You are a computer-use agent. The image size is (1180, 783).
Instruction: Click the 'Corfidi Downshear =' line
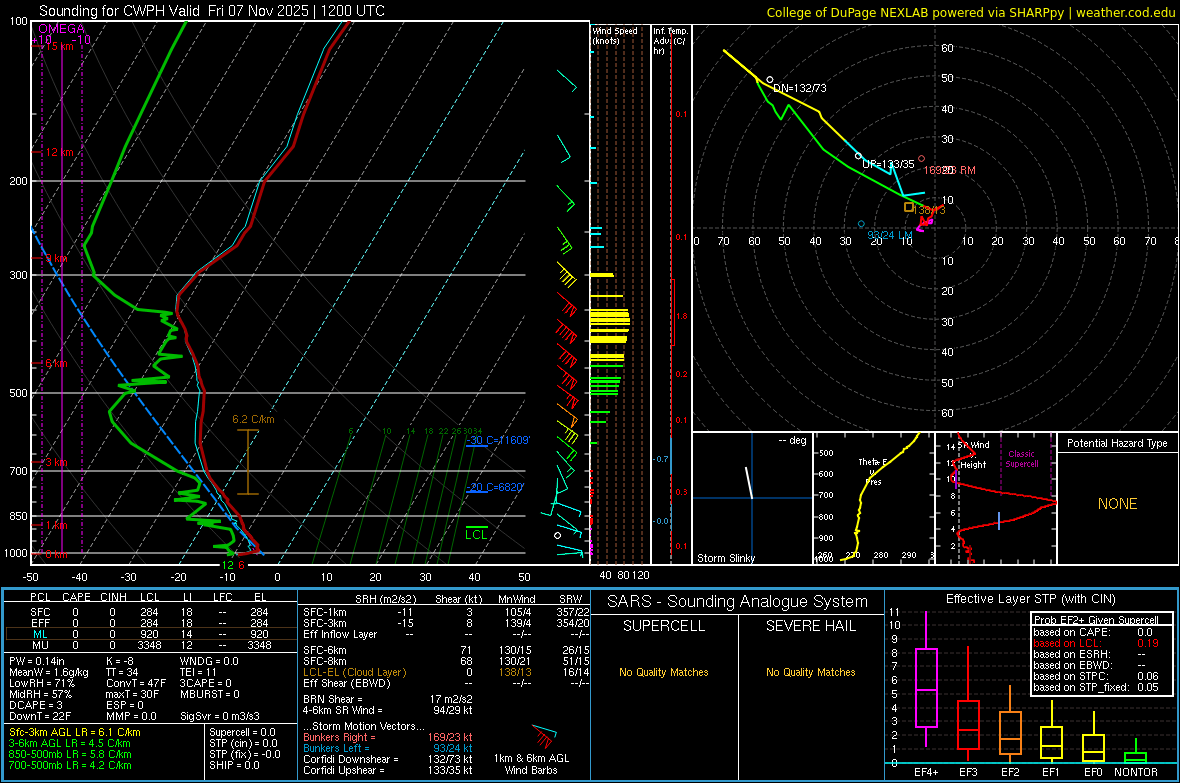[388, 759]
